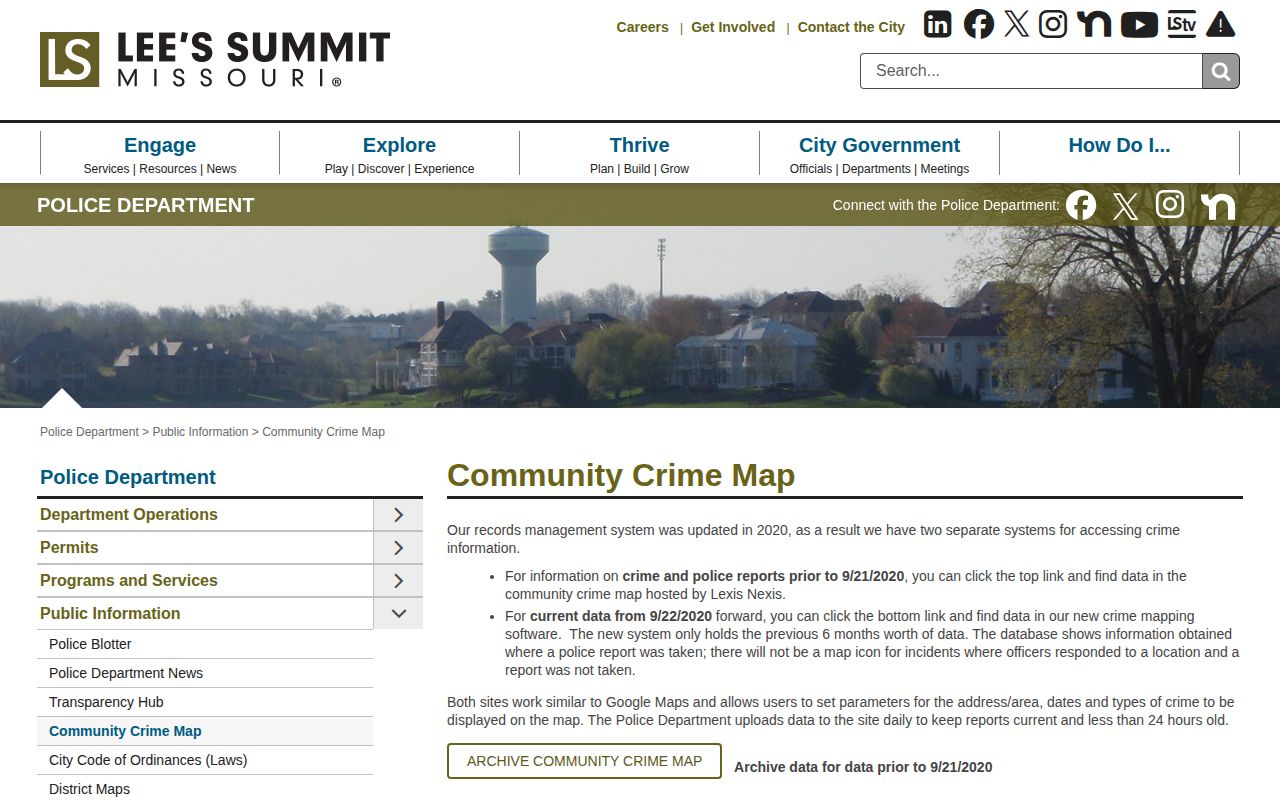Open District Maps sidebar link
Image resolution: width=1280 pixels, height=800 pixels.
(89, 789)
